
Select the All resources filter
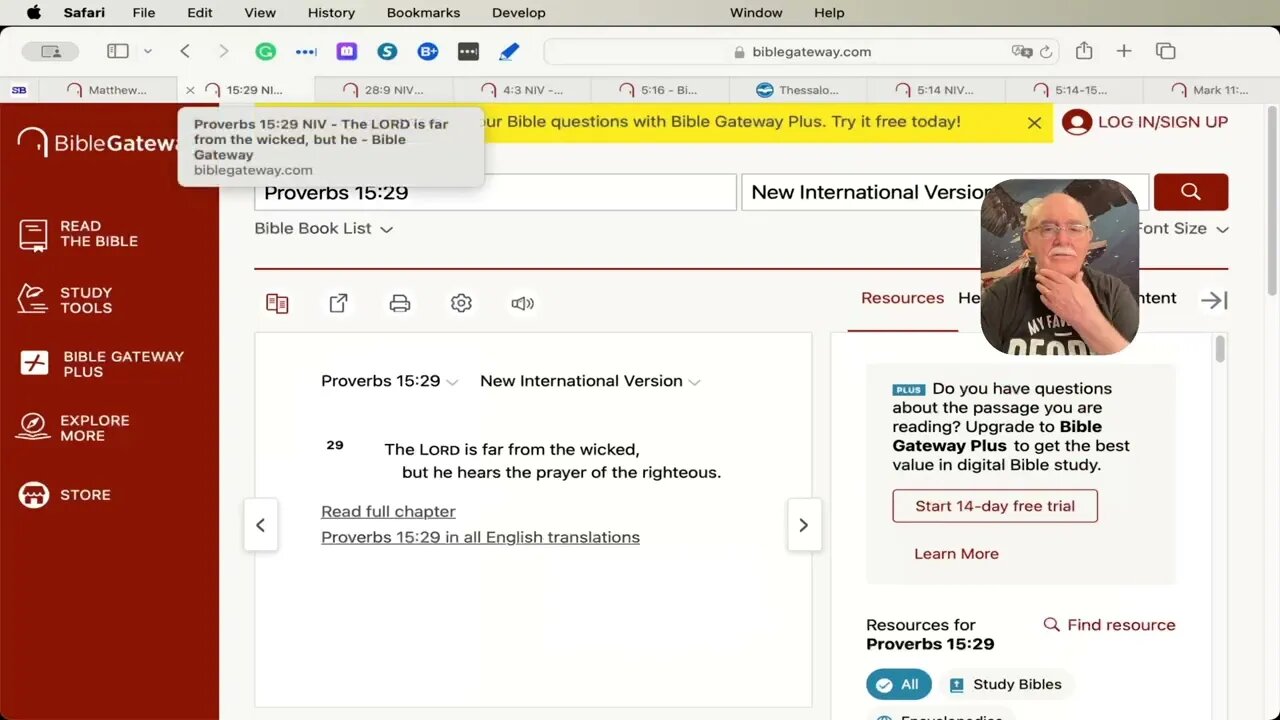[x=899, y=685]
